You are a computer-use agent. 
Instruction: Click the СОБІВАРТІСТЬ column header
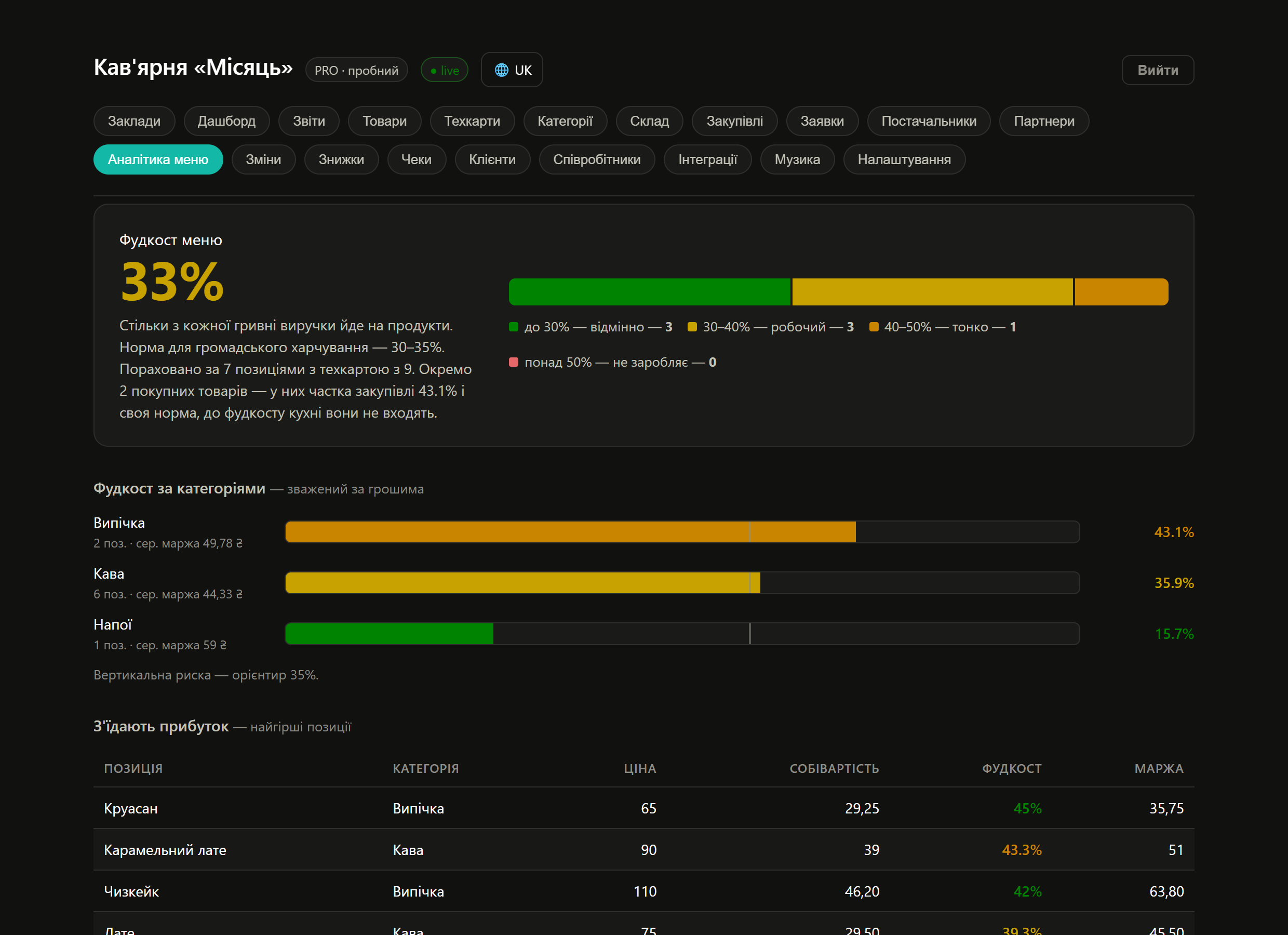[834, 769]
